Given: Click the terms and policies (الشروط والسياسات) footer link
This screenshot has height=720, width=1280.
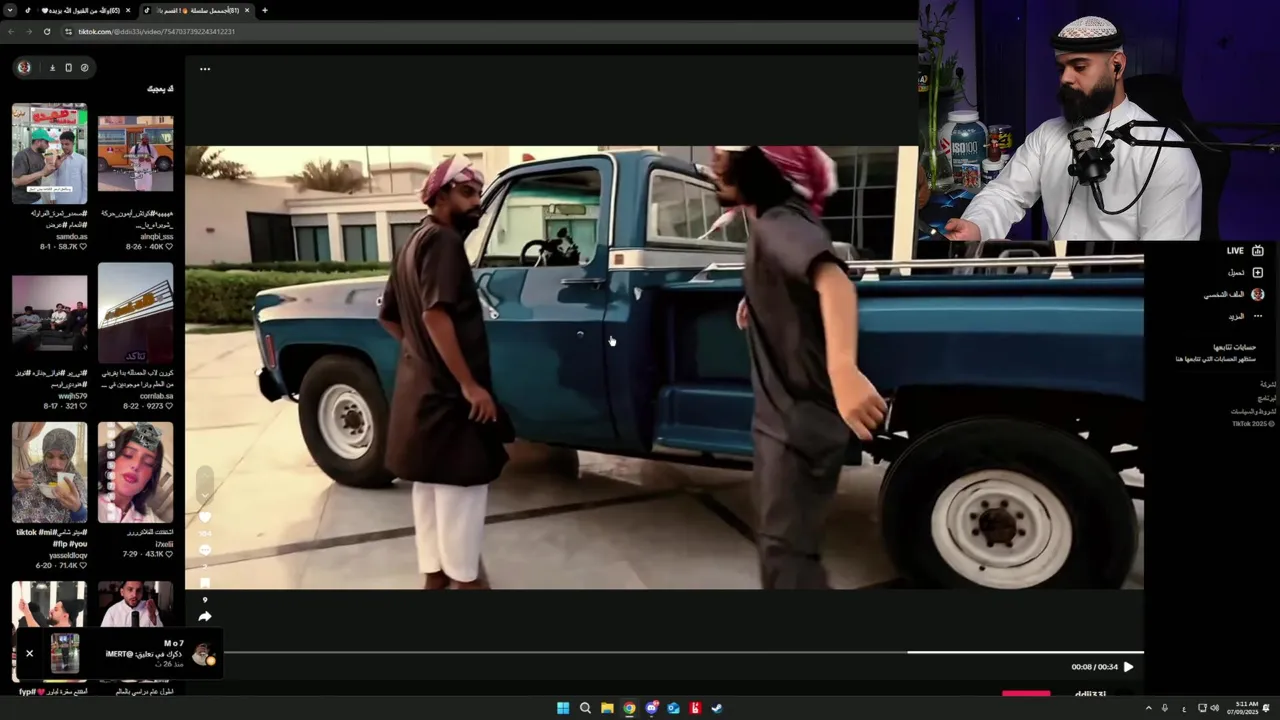Looking at the screenshot, I should point(1253,411).
